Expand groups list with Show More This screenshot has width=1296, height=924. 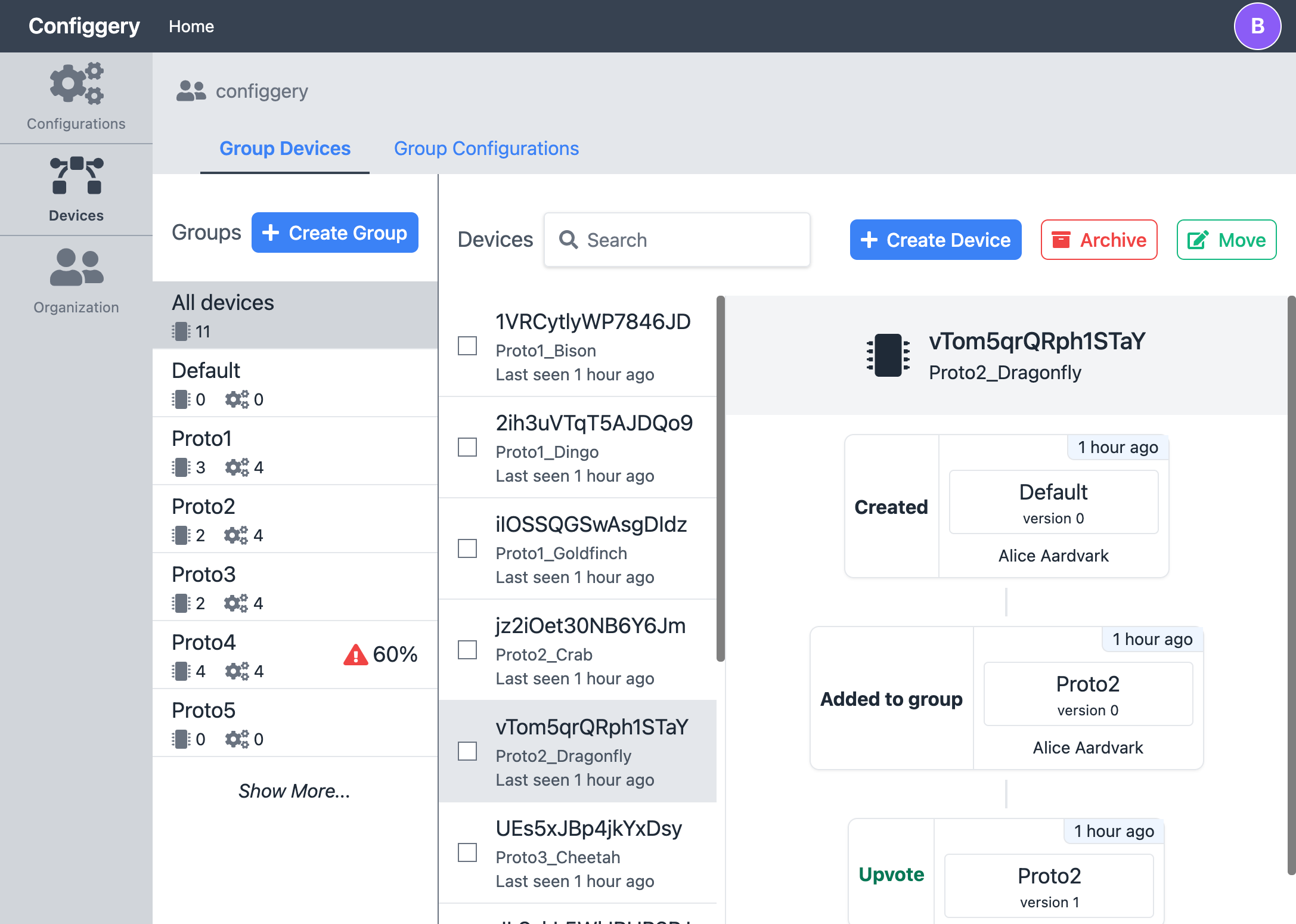point(294,790)
